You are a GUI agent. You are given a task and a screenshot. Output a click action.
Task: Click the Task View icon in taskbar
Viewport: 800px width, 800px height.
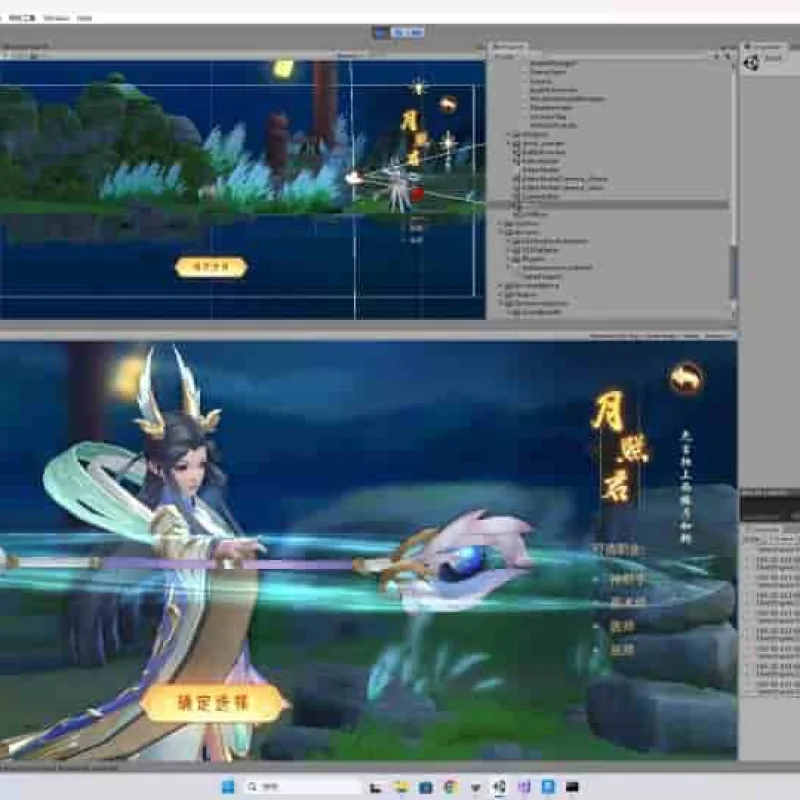tap(376, 787)
